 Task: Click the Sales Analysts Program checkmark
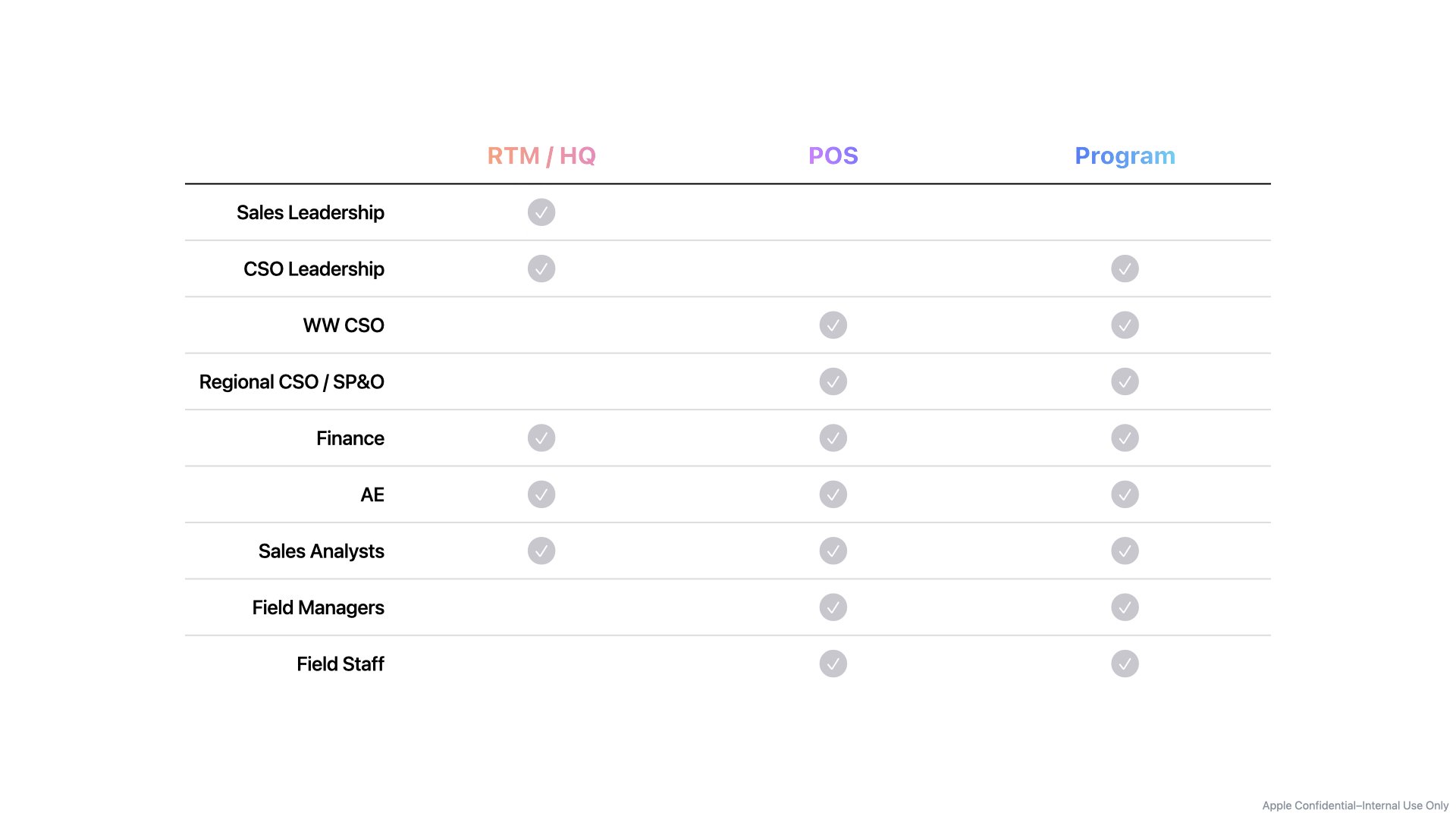pyautogui.click(x=1125, y=551)
